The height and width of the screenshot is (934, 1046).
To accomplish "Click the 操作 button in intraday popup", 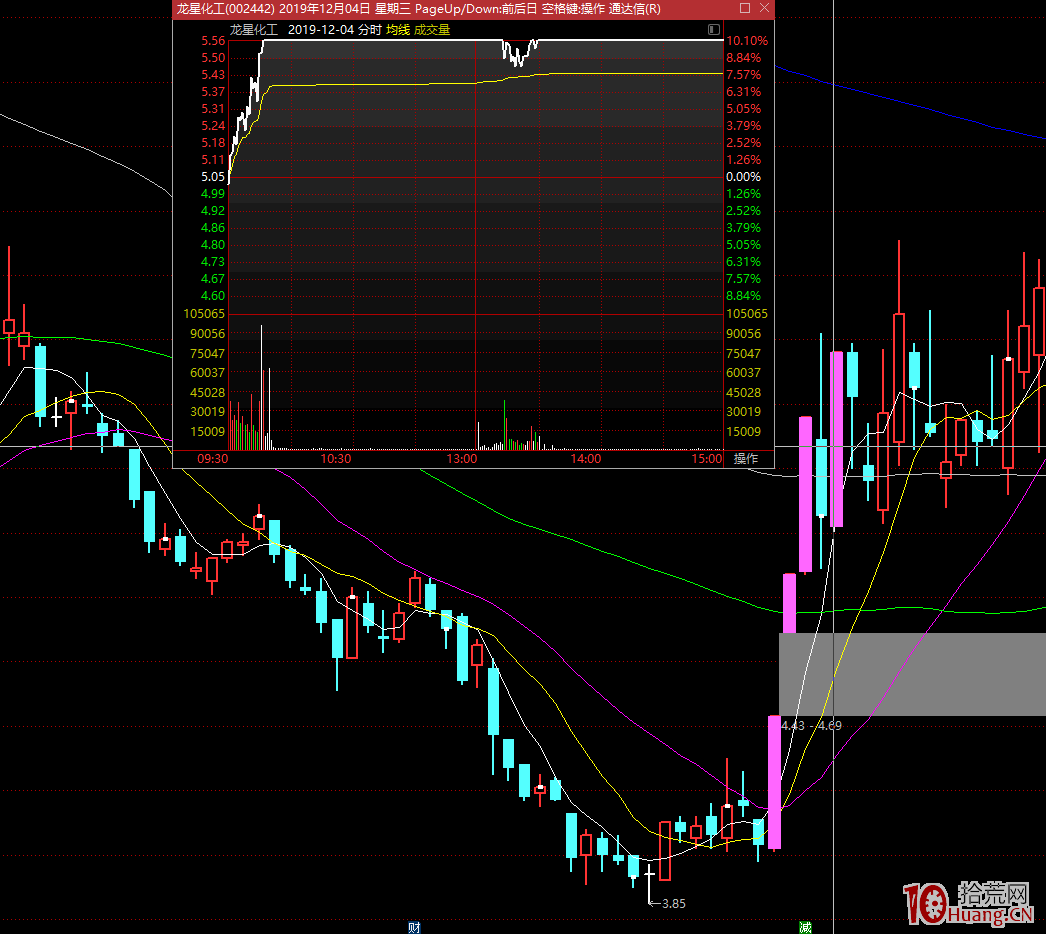I will click(746, 458).
